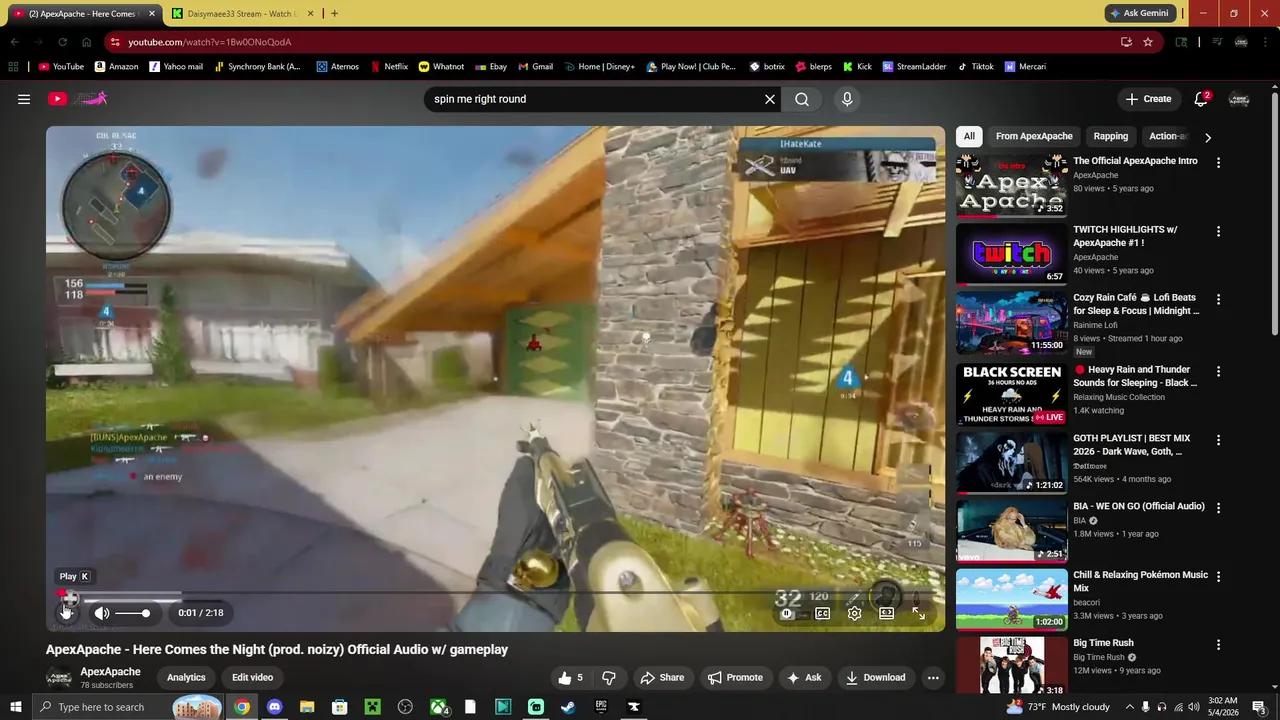Open Steam from the taskbar
Image resolution: width=1280 pixels, height=720 pixels.
[568, 707]
